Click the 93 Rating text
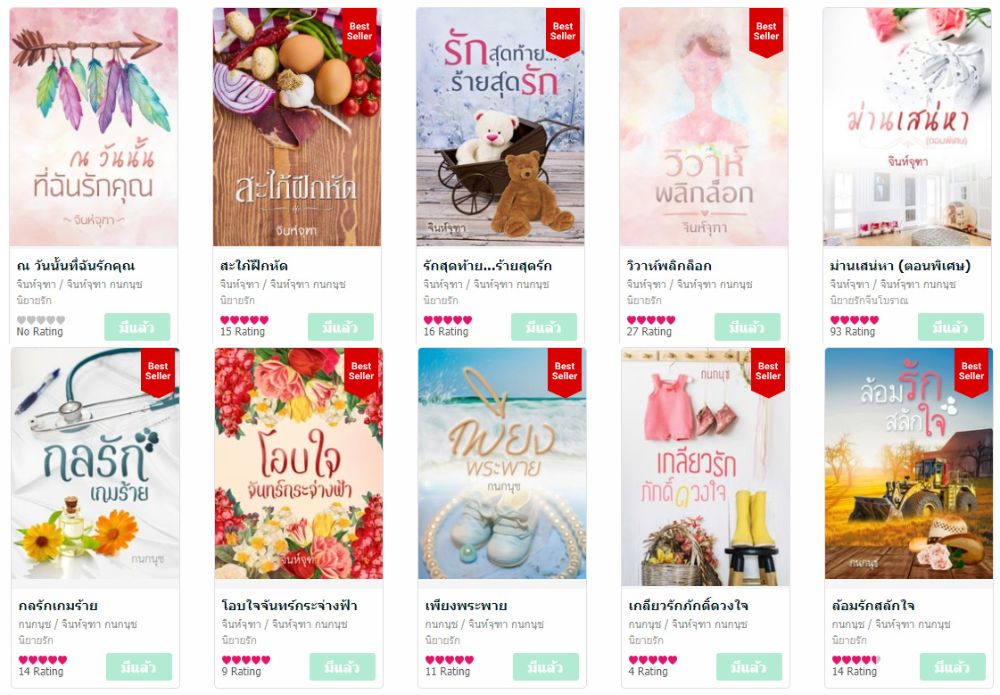The height and width of the screenshot is (695, 1000). 853,332
